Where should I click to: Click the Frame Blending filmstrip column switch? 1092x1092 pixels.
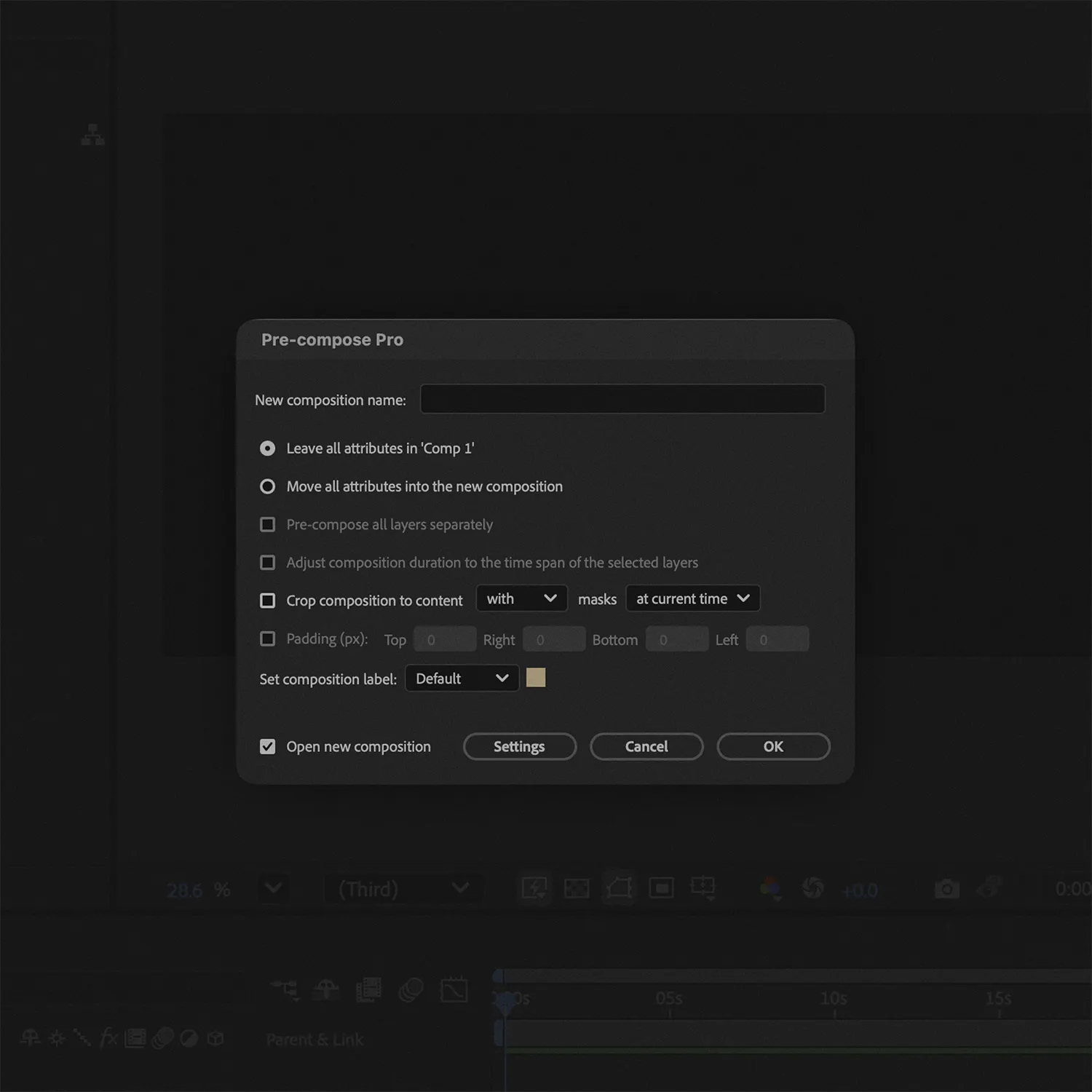click(135, 1038)
